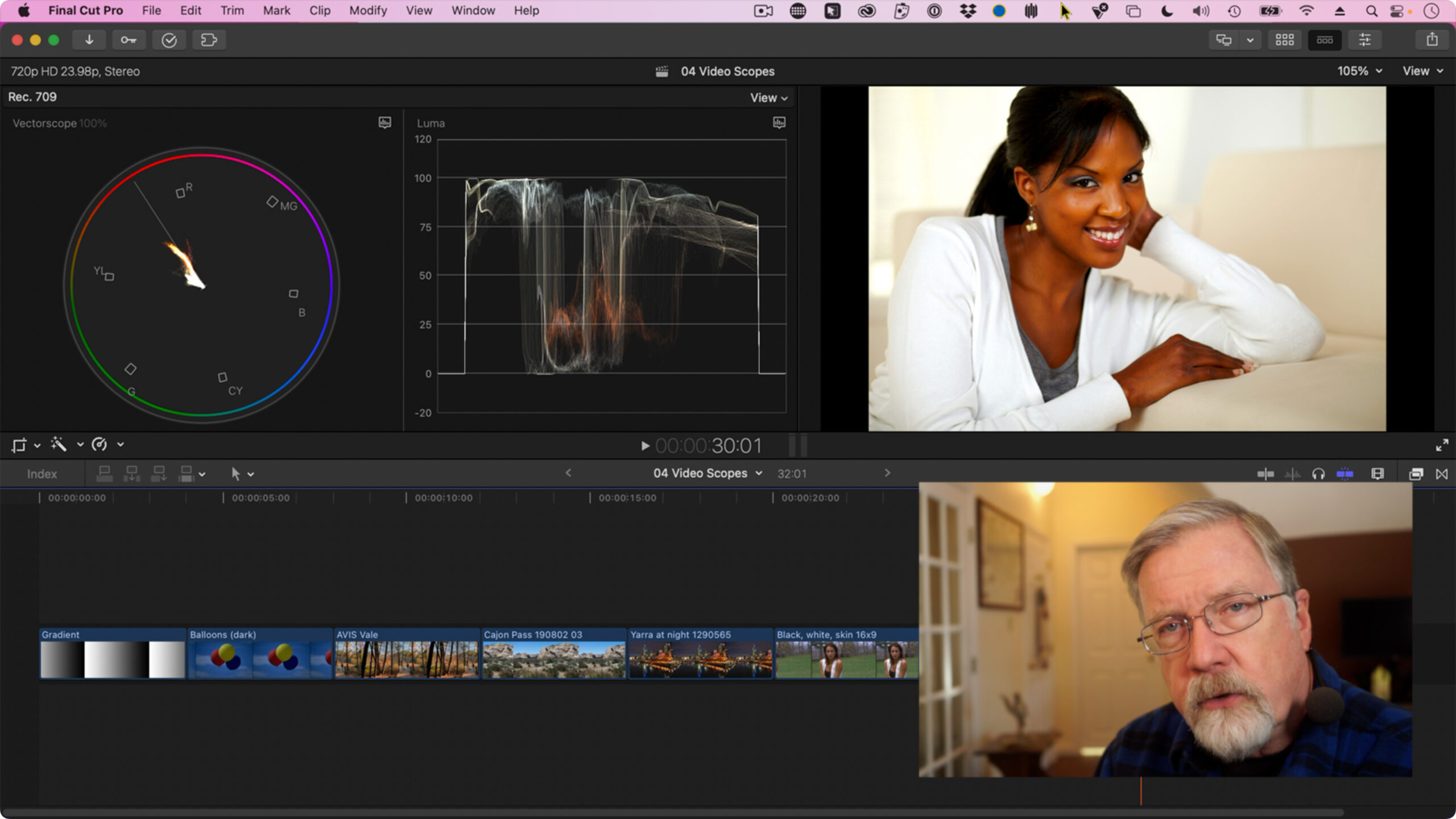Open the Keyword Editor key icon
Image resolution: width=1456 pixels, height=819 pixels.
(129, 40)
